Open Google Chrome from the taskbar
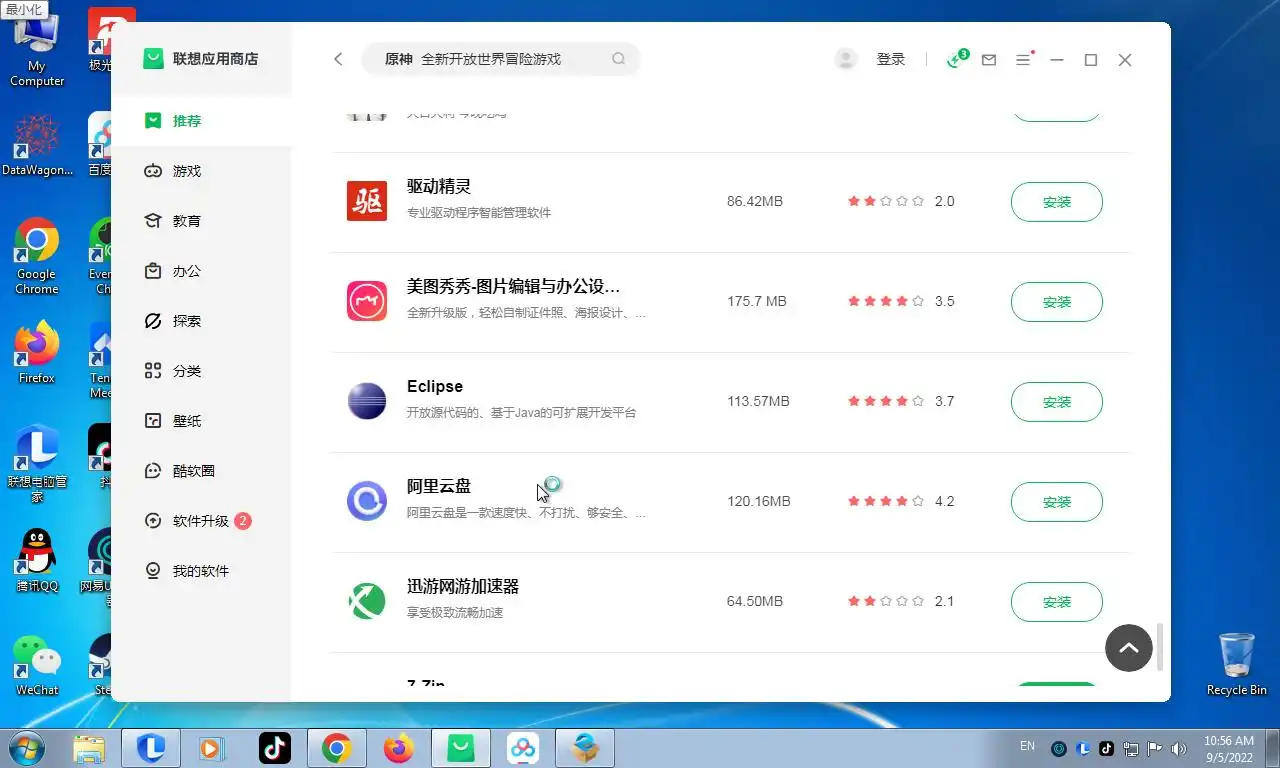Viewport: 1280px width, 768px height. click(x=337, y=748)
